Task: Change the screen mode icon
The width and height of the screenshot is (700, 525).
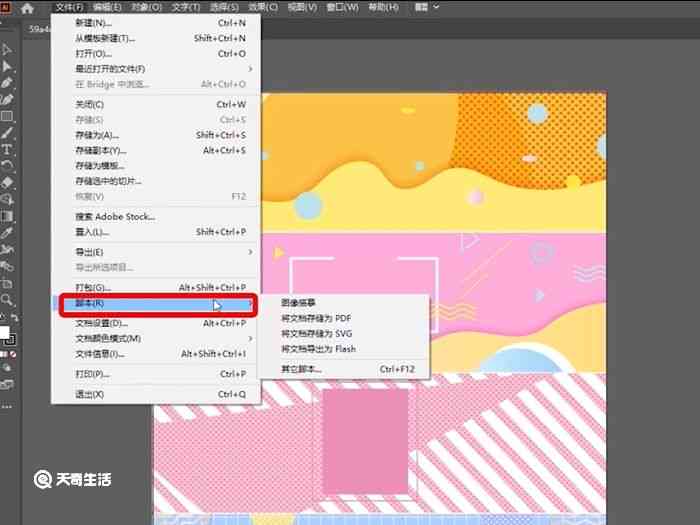Action: [7, 384]
